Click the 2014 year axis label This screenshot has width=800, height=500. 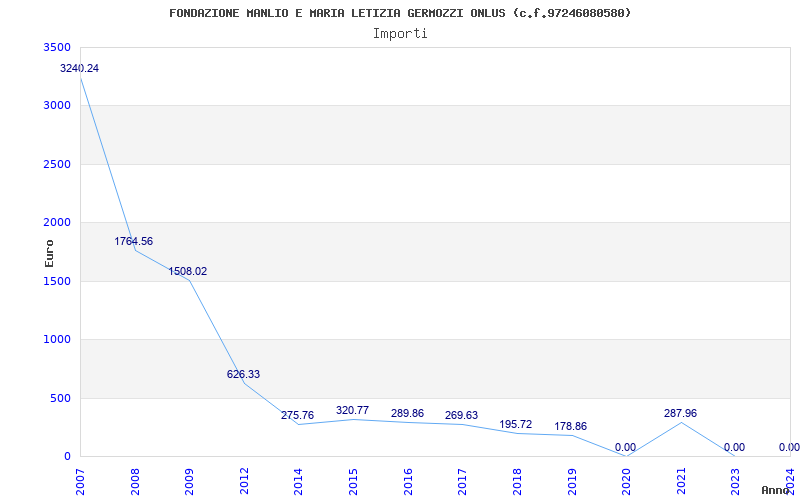pyautogui.click(x=298, y=482)
